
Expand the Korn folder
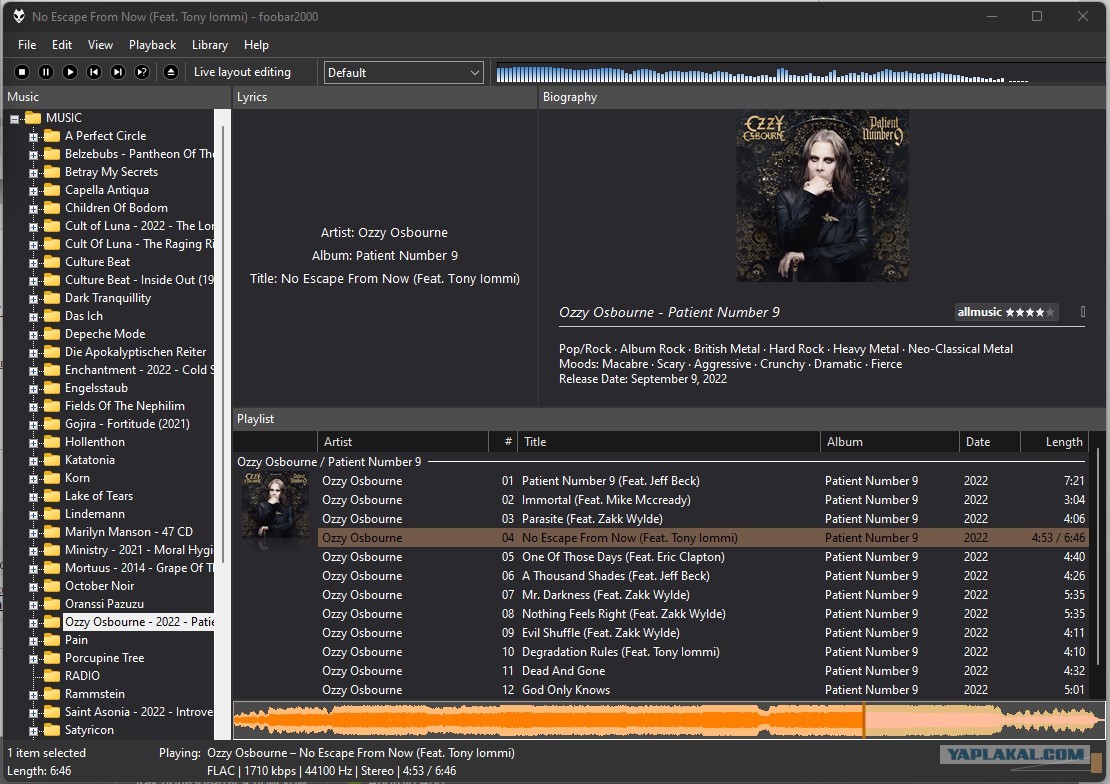click(33, 479)
